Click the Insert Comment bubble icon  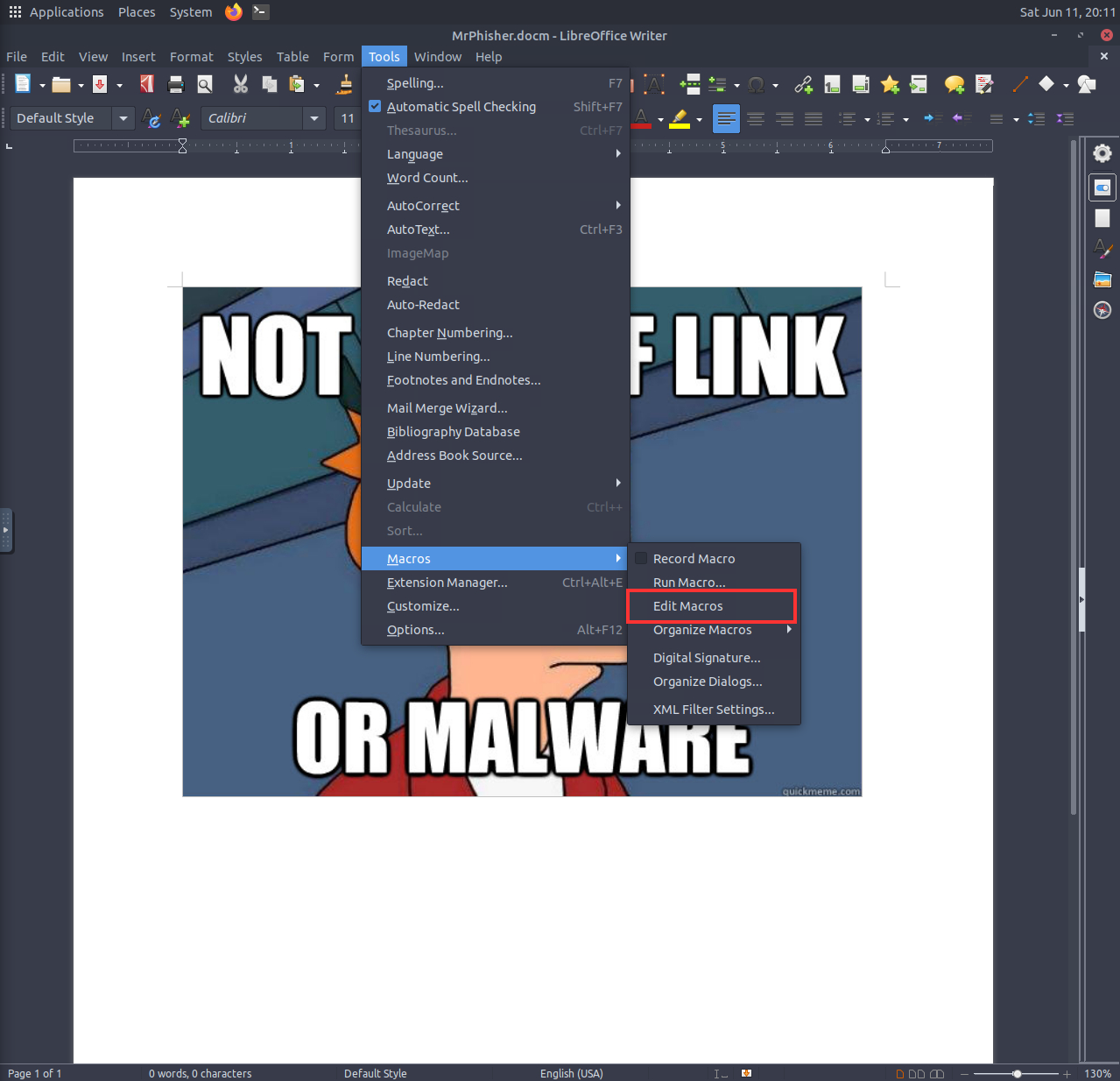(954, 84)
